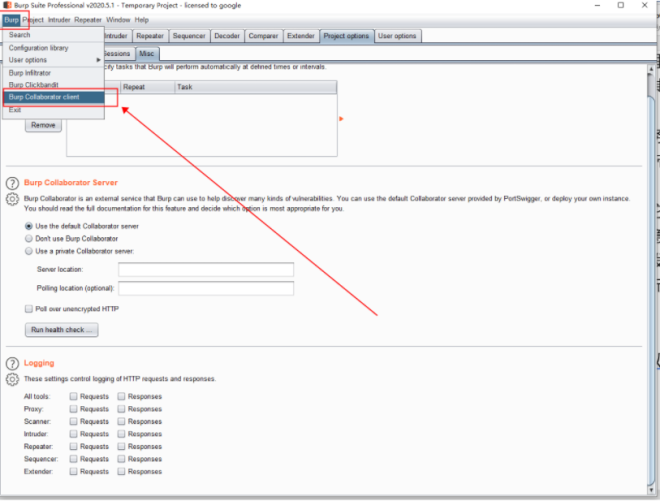This screenshot has width=660, height=501.
Task: Click the Burp Collaborator Server settings gear
Action: tap(13, 200)
